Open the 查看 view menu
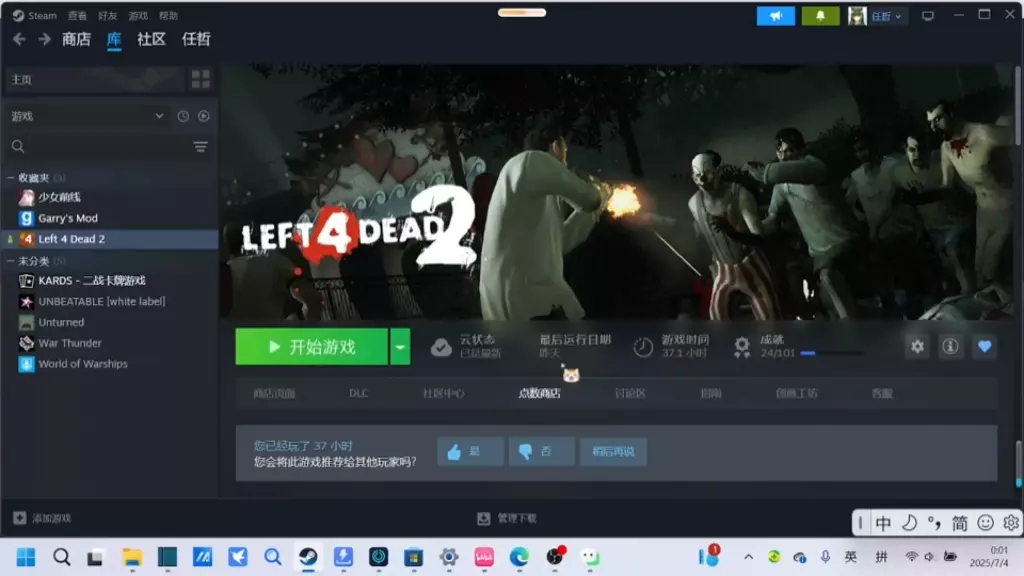 [x=77, y=16]
